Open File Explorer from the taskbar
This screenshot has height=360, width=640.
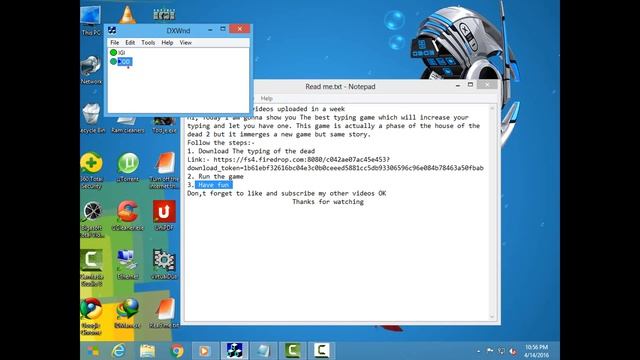pos(147,351)
